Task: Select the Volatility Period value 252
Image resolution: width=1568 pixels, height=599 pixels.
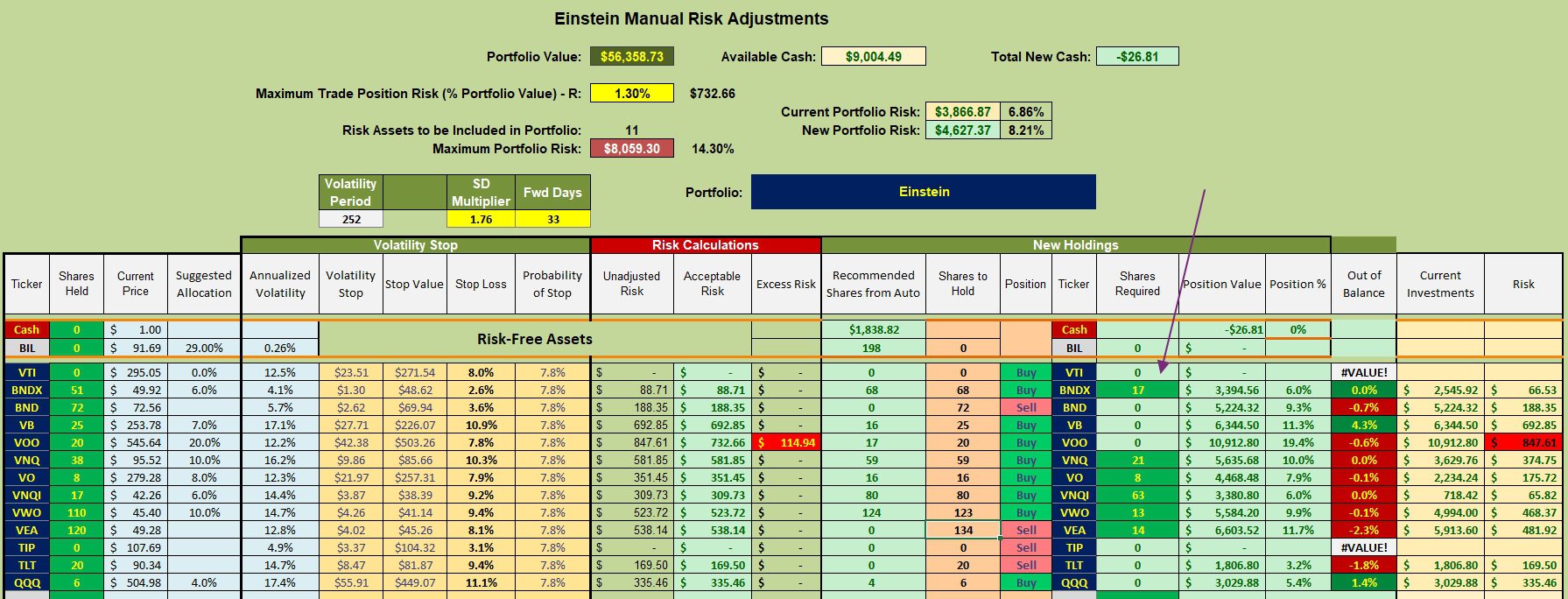Action: pyautogui.click(x=351, y=219)
